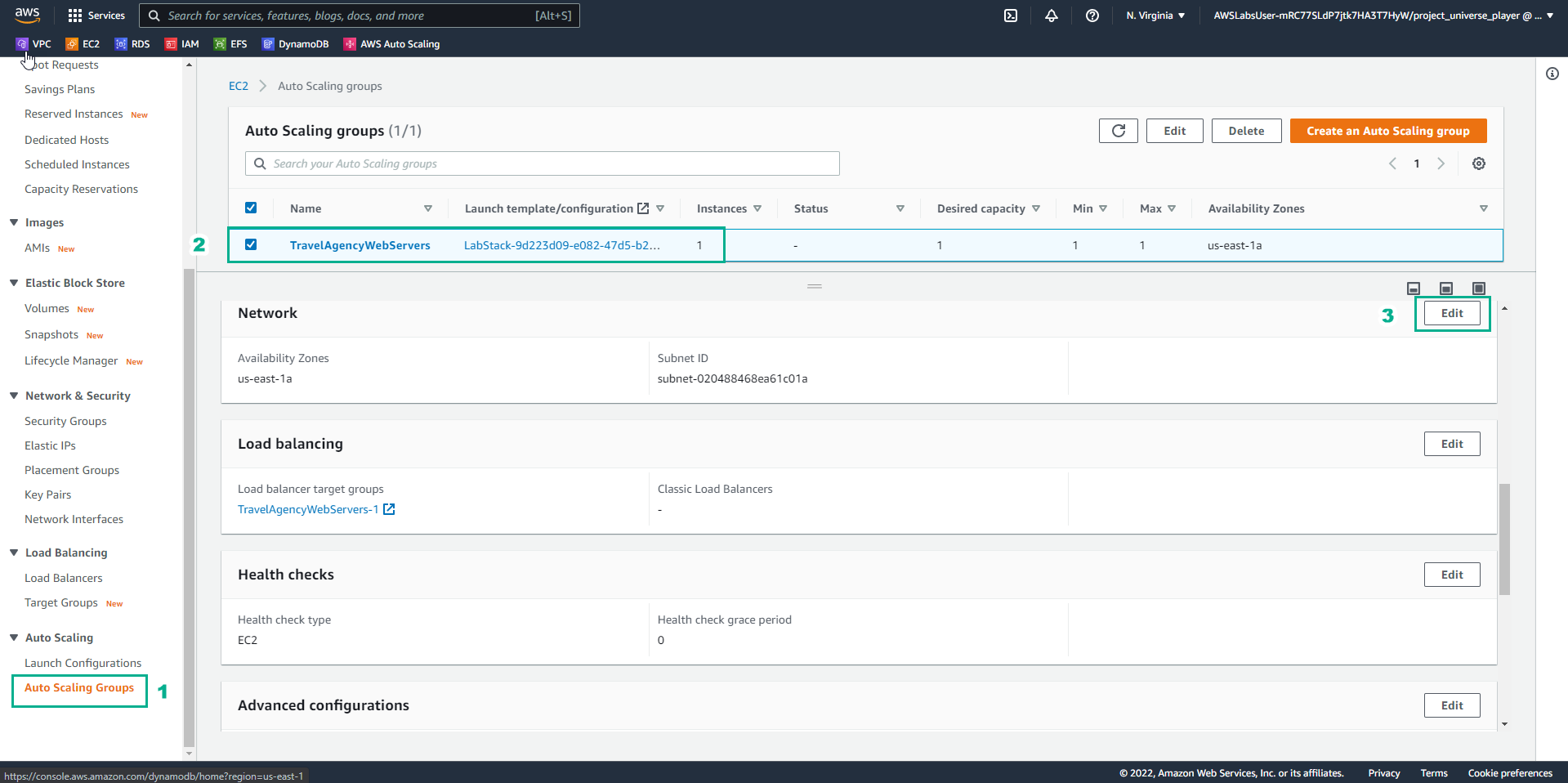
Task: Sort by Min column arrow
Action: click(x=1103, y=208)
